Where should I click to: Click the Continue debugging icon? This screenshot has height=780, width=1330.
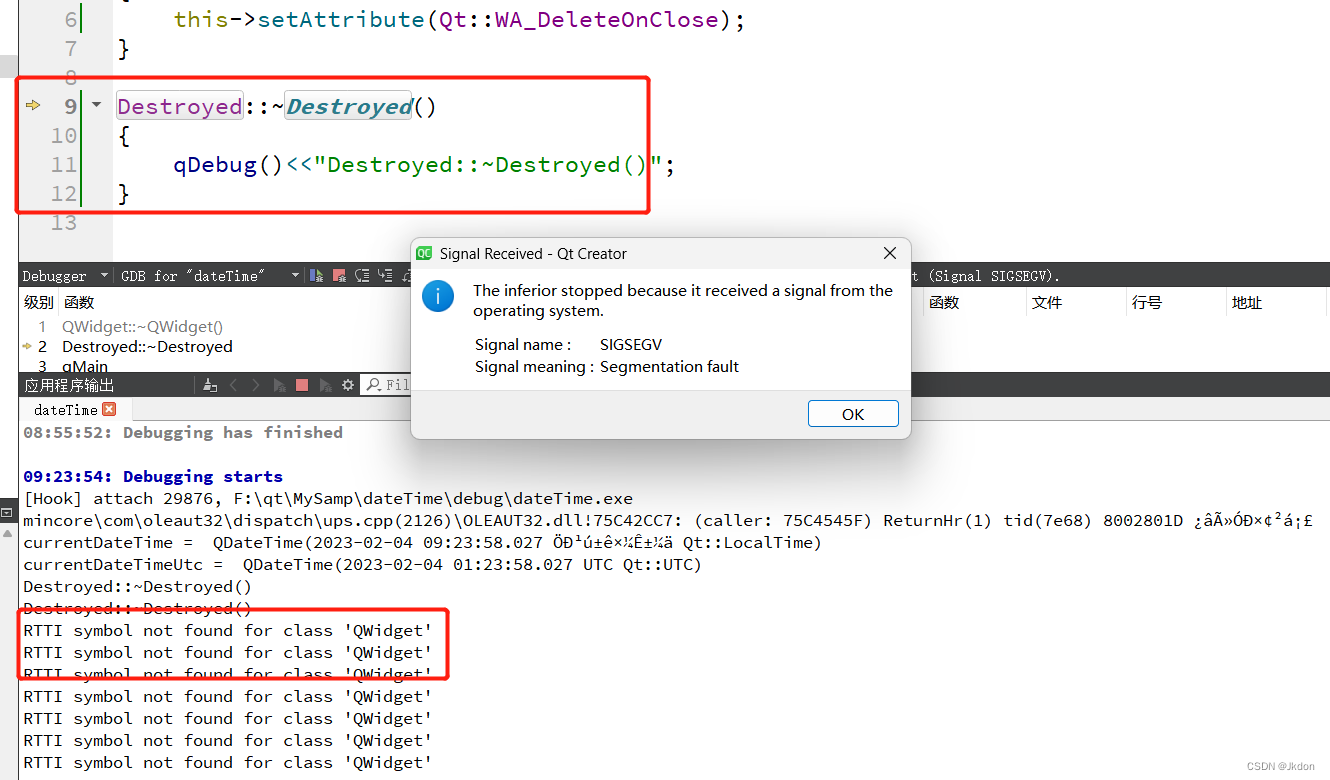tap(315, 276)
